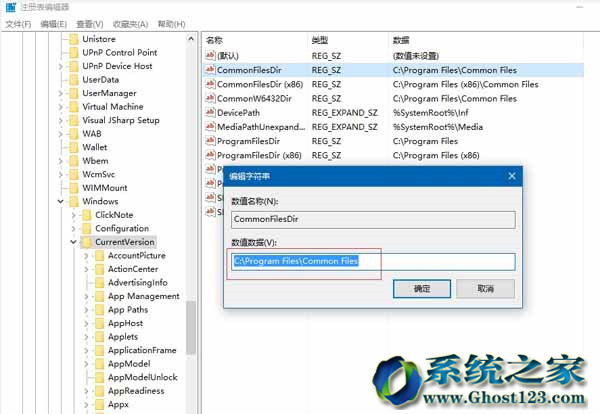Click the AppModelUnlock folder icon
Image resolution: width=600 pixels, height=414 pixels.
[99, 377]
